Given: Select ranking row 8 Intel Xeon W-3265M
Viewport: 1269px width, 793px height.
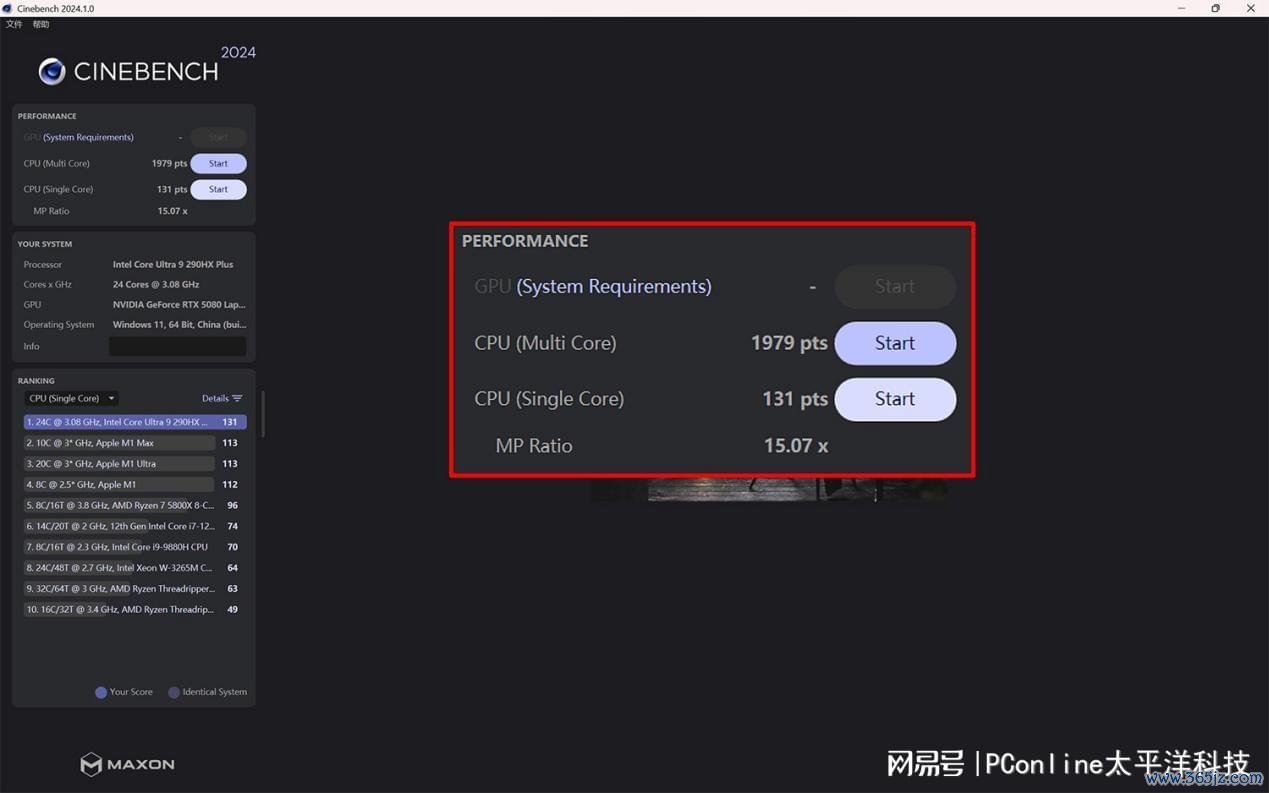Looking at the screenshot, I should click(x=135, y=568).
